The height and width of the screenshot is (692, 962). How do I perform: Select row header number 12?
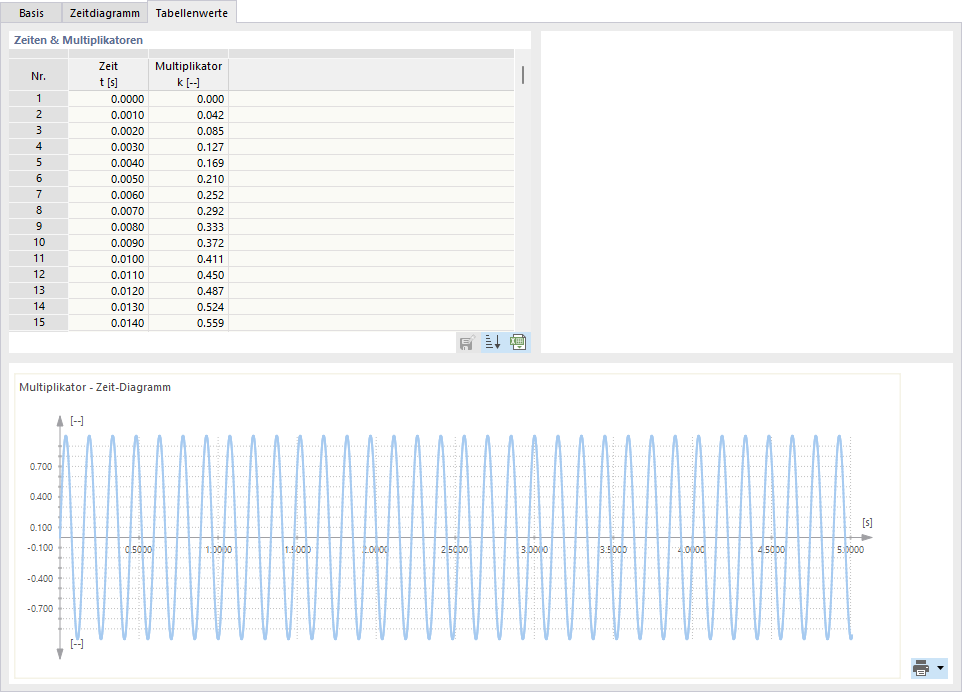point(39,274)
